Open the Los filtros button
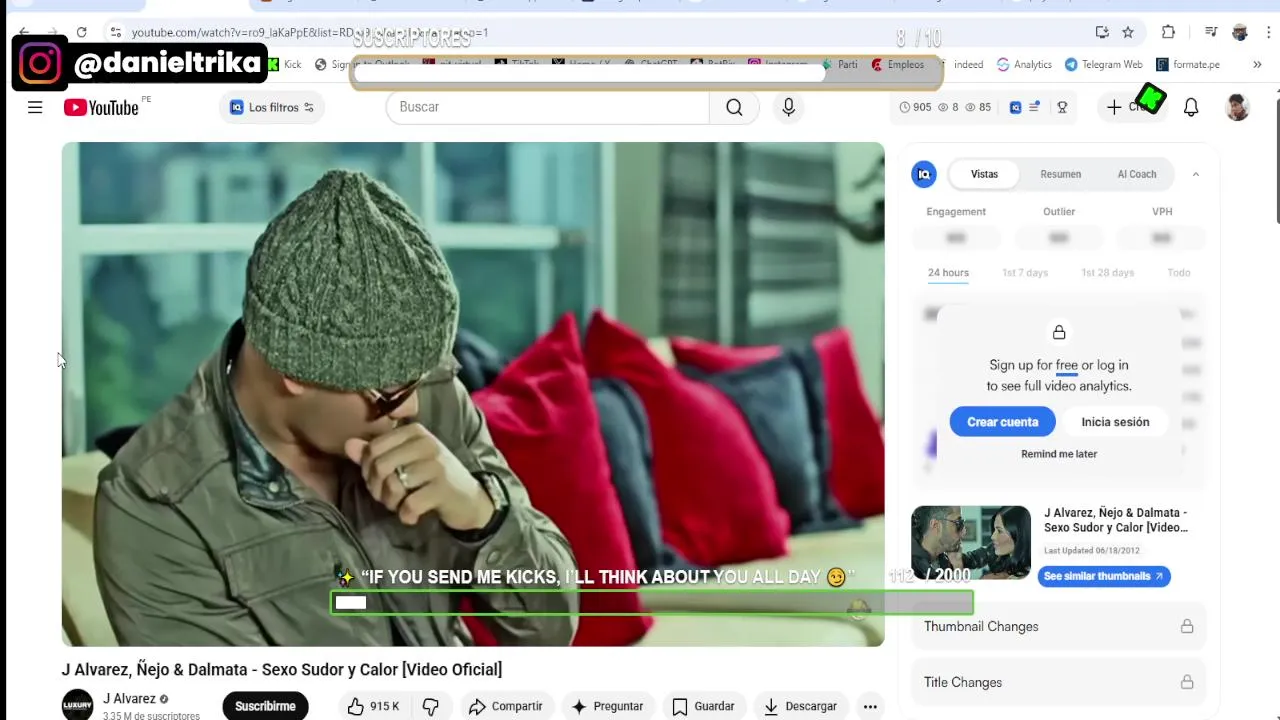This screenshot has height=720, width=1280. pyautogui.click(x=272, y=107)
